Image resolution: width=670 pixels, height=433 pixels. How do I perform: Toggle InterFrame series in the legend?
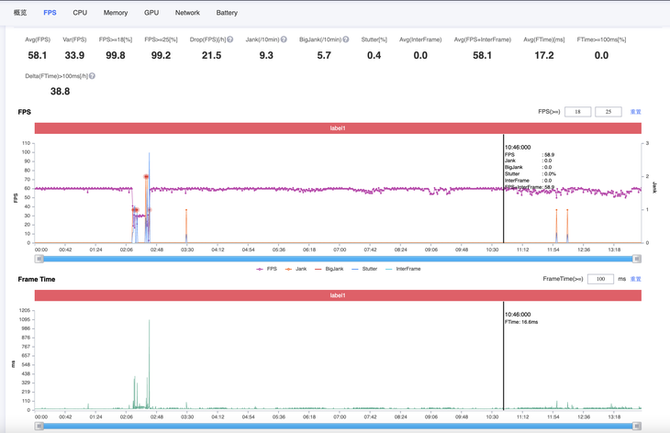click(402, 268)
